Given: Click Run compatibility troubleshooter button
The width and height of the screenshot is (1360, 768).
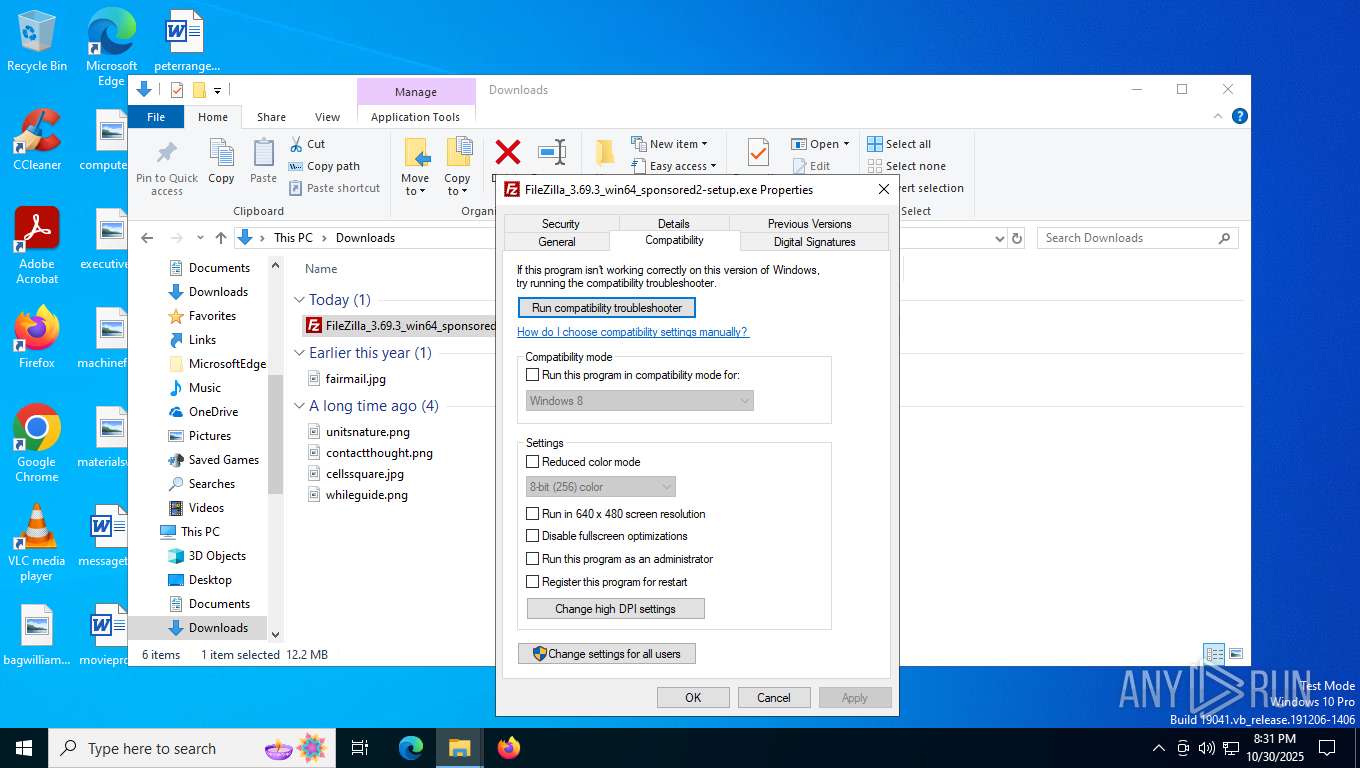Looking at the screenshot, I should [607, 308].
